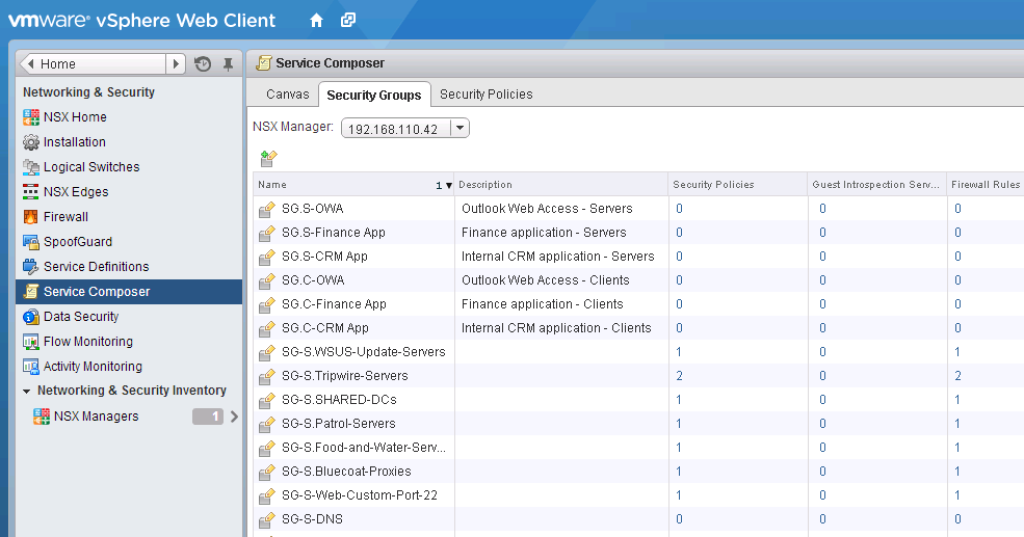Viewport: 1024px width, 537px height.
Task: Click the Data Security icon
Action: 31,316
